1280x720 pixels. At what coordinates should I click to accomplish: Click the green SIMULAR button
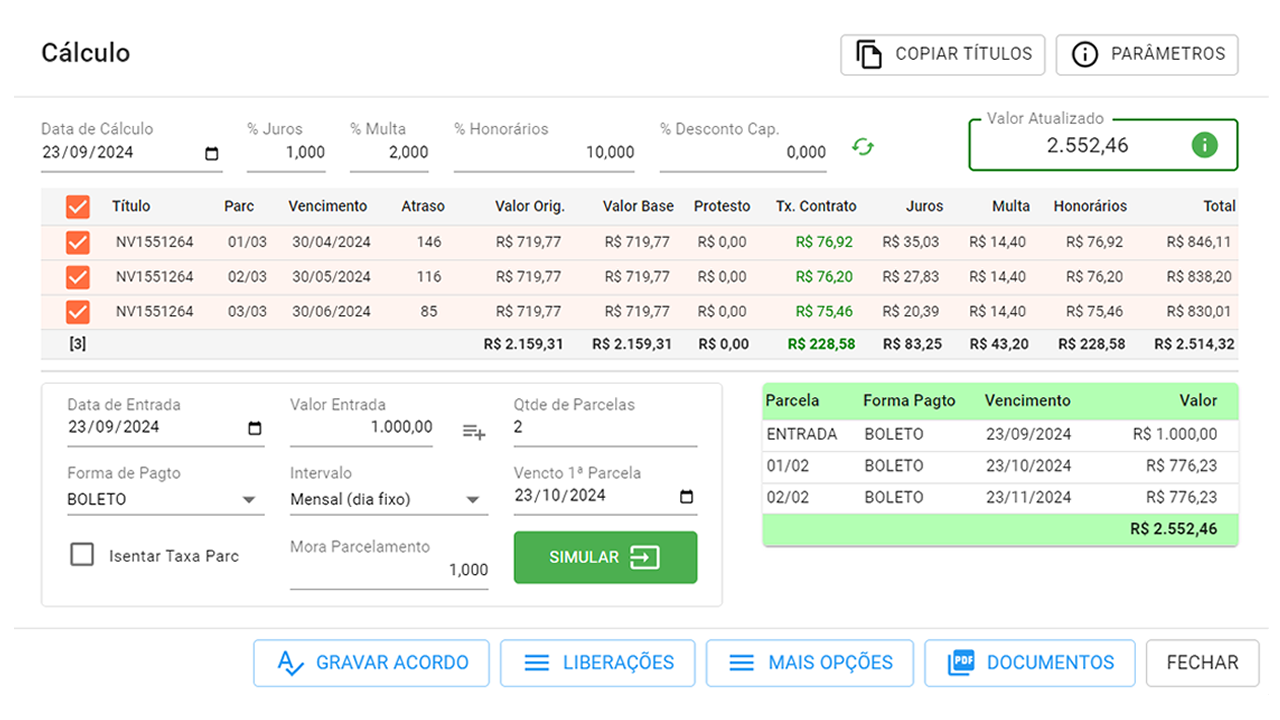[605, 557]
